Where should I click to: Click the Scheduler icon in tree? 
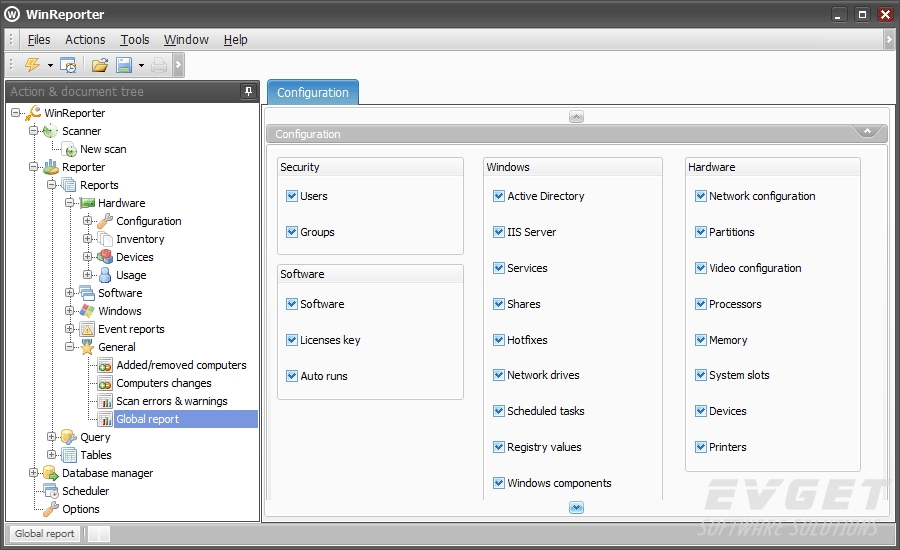point(51,491)
